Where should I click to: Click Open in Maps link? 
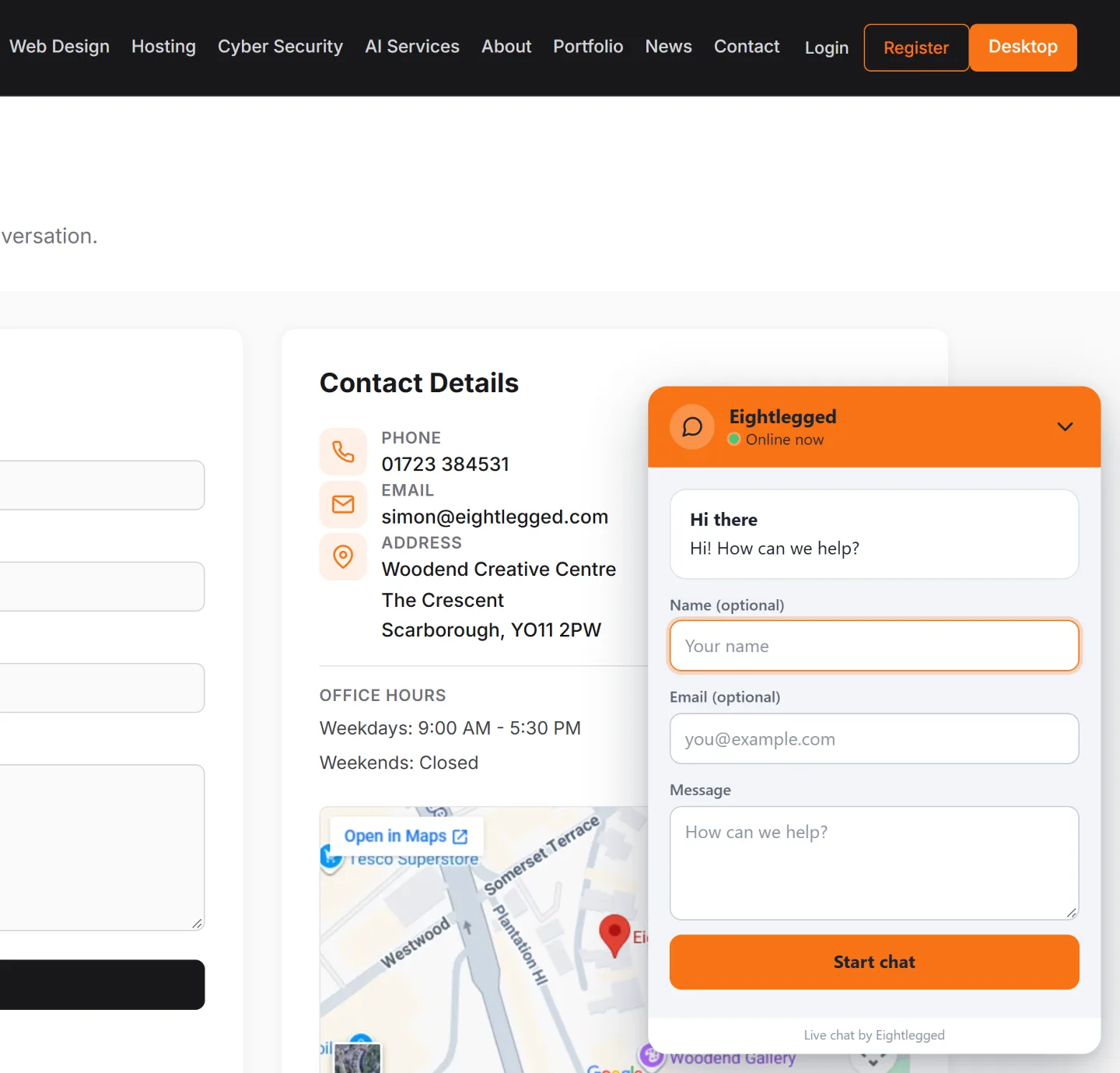point(406,836)
